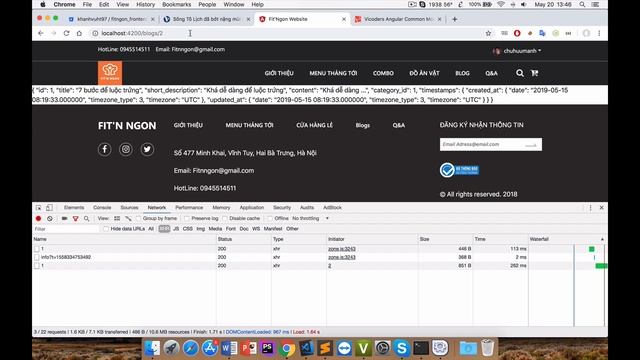
Task: Switch to the Sources tab in DevTools
Action: click(x=129, y=207)
